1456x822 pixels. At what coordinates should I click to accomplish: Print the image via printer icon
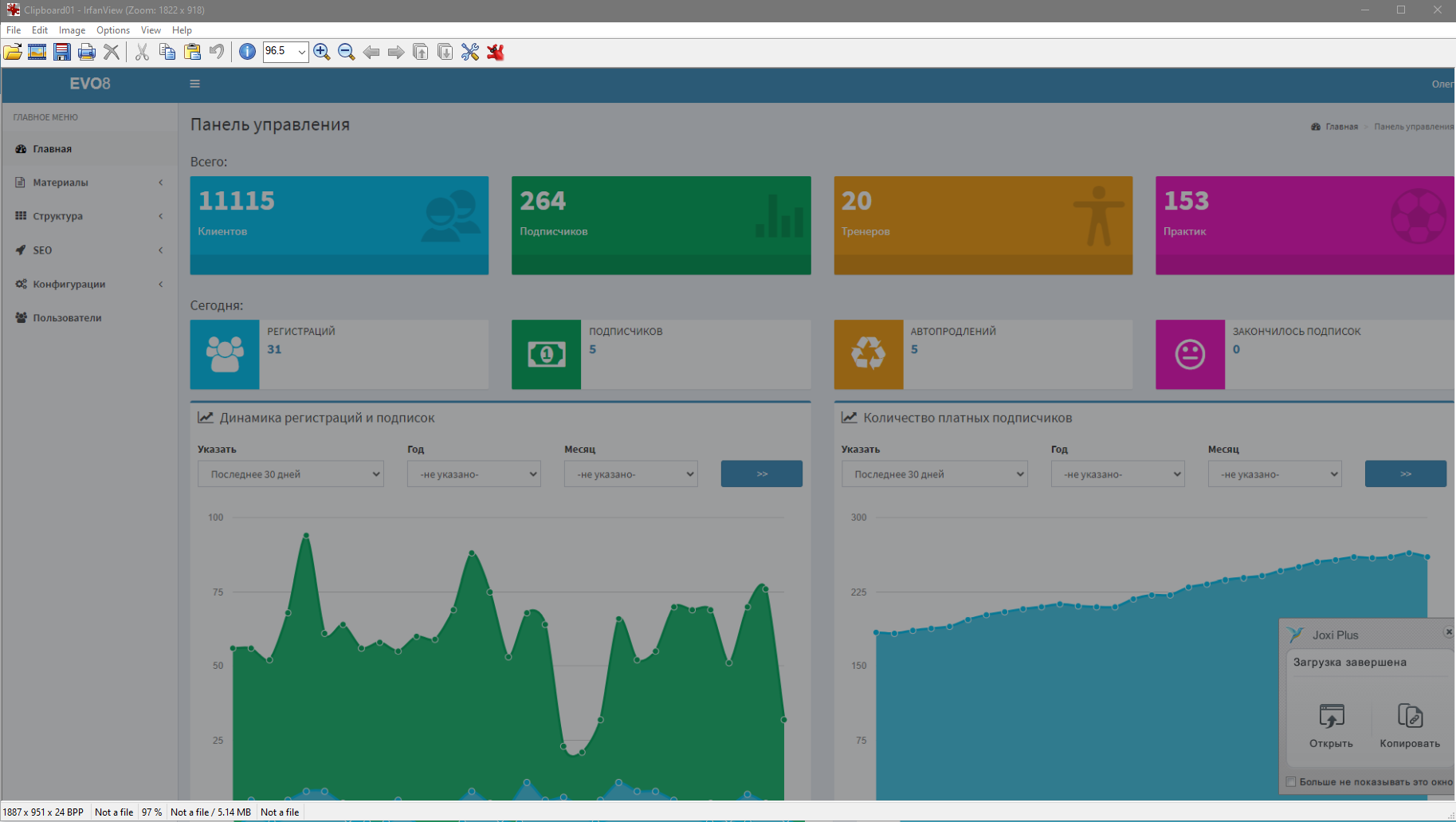87,52
